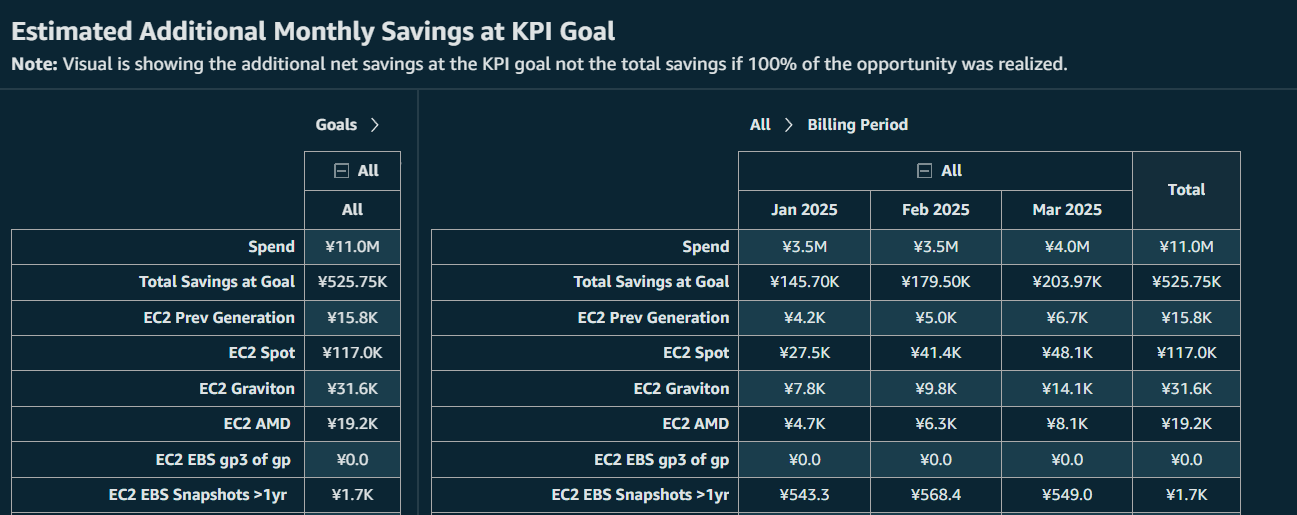Click the chevron between All and Billing Period
1297x515 pixels.
(x=788, y=125)
